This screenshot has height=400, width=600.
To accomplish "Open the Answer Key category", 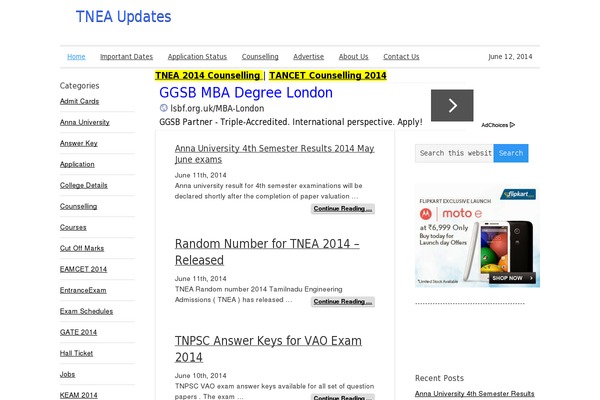I will (78, 144).
